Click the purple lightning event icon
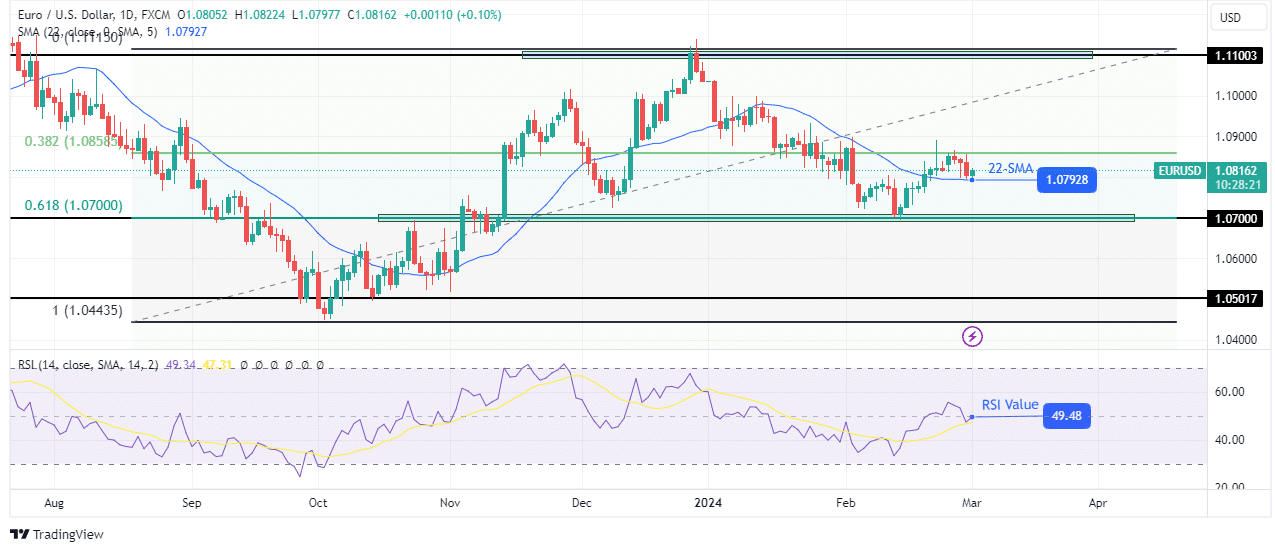Viewport: 1275px width, 552px height. pos(973,336)
